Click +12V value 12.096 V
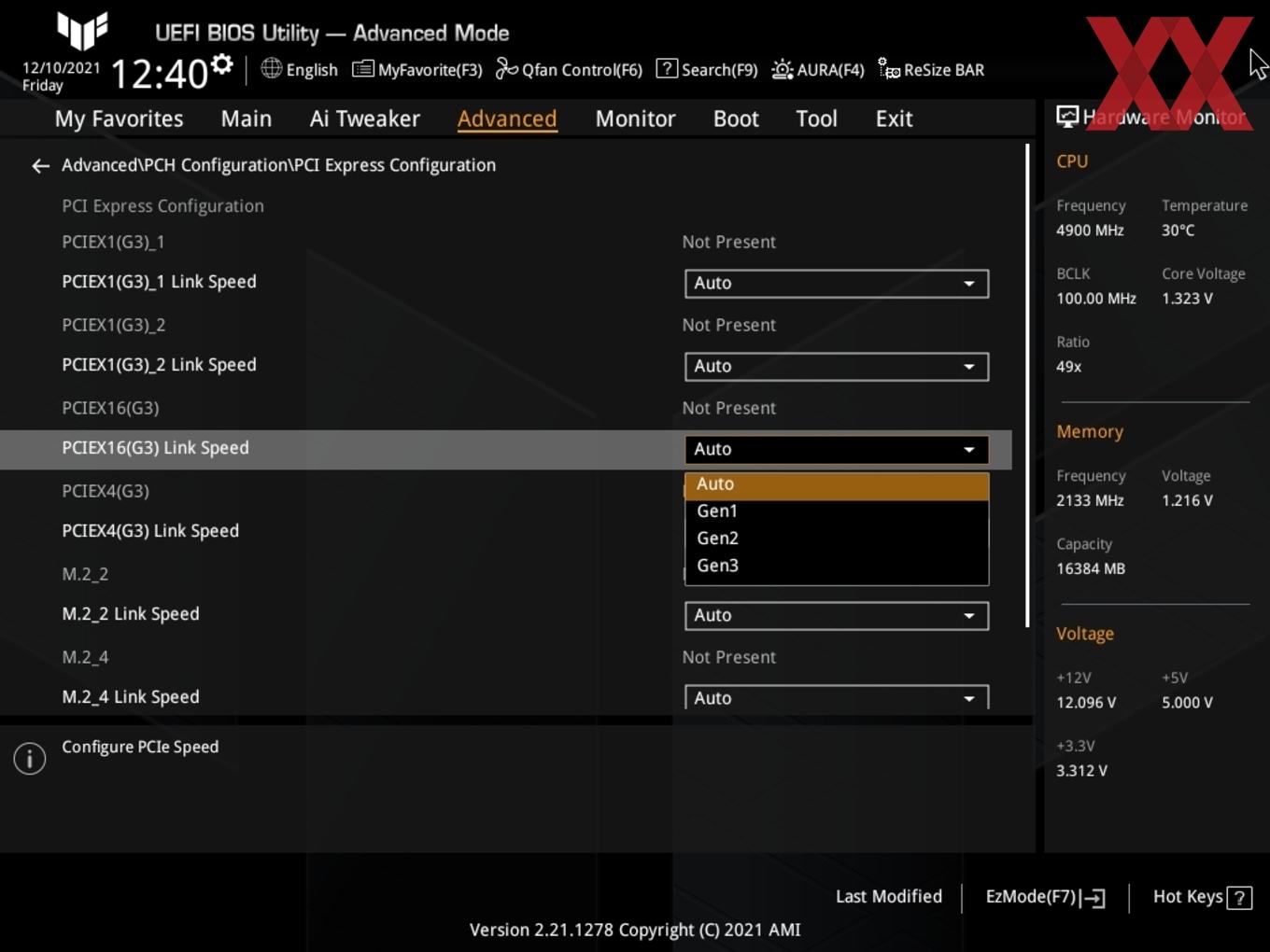This screenshot has height=952, width=1270. [x=1086, y=703]
